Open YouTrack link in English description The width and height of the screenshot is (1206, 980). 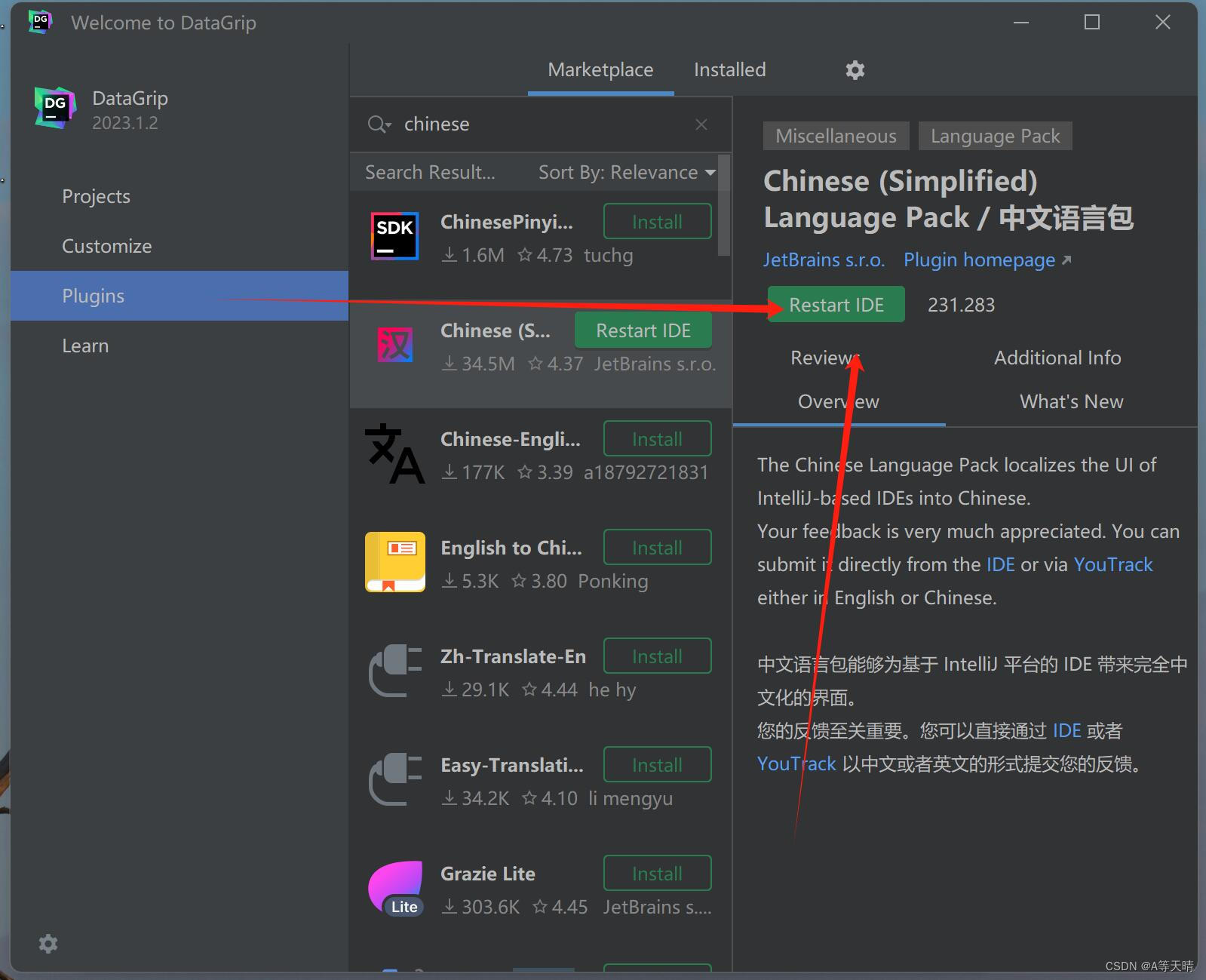(x=1112, y=564)
